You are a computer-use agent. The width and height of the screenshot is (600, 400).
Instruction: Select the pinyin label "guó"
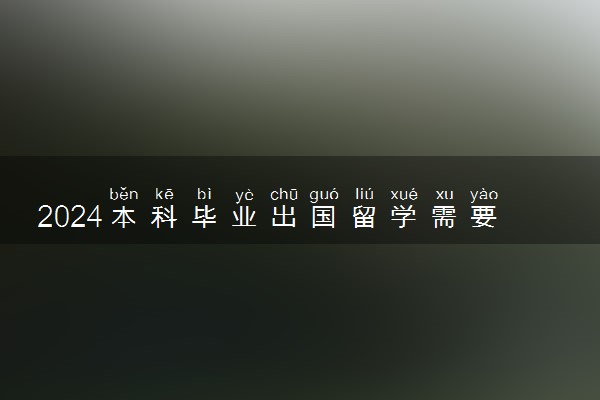point(324,195)
